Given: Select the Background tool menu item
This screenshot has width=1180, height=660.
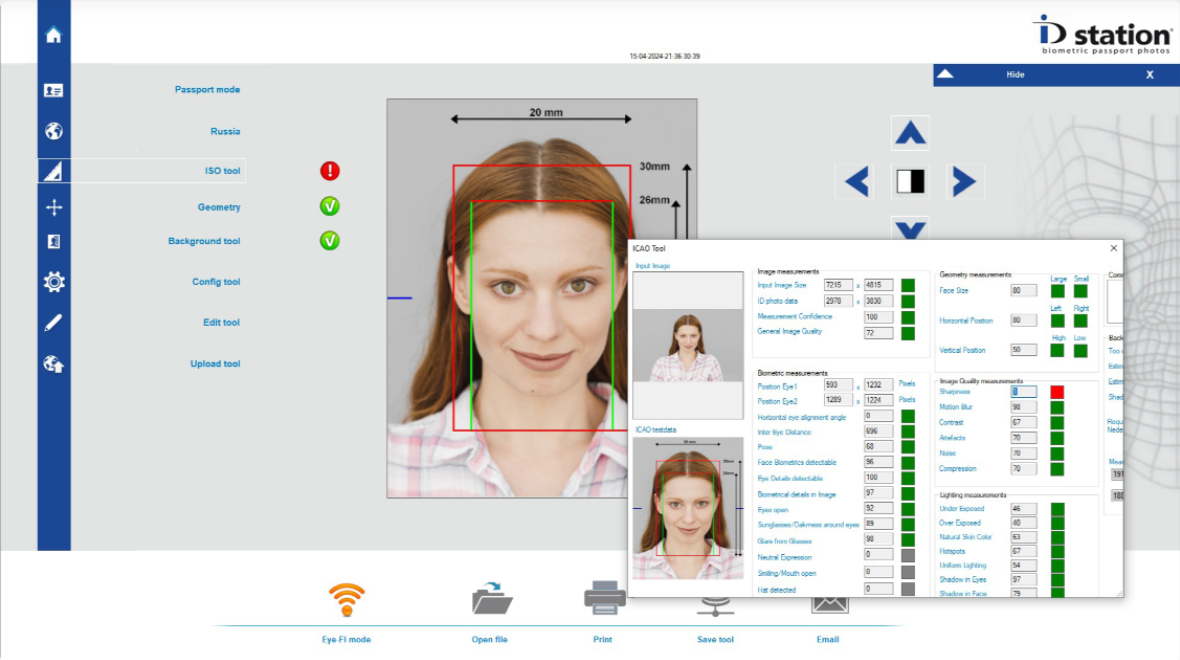Looking at the screenshot, I should pyautogui.click(x=204, y=241).
